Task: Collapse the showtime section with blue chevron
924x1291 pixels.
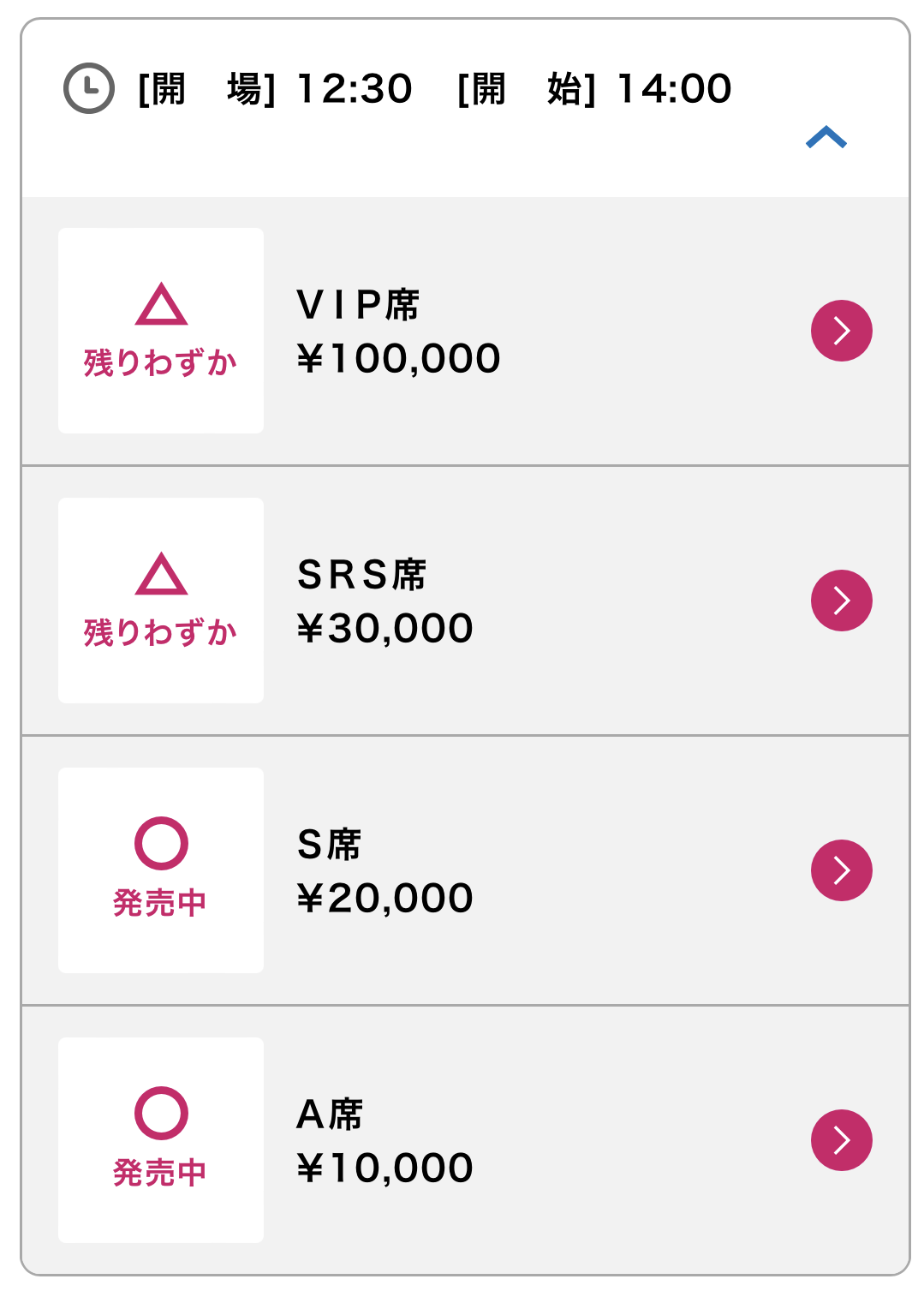Action: tap(826, 137)
